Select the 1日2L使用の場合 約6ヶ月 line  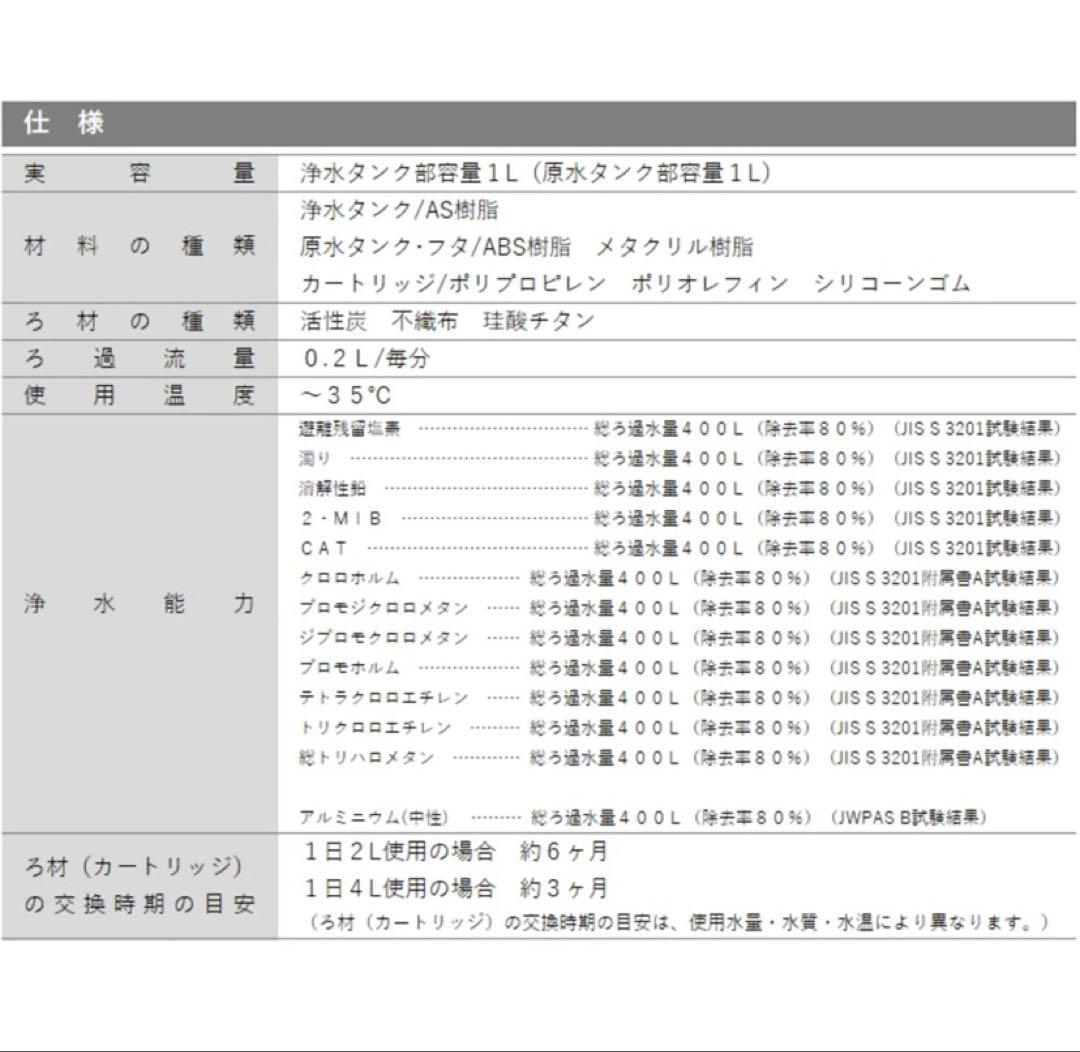coord(455,853)
